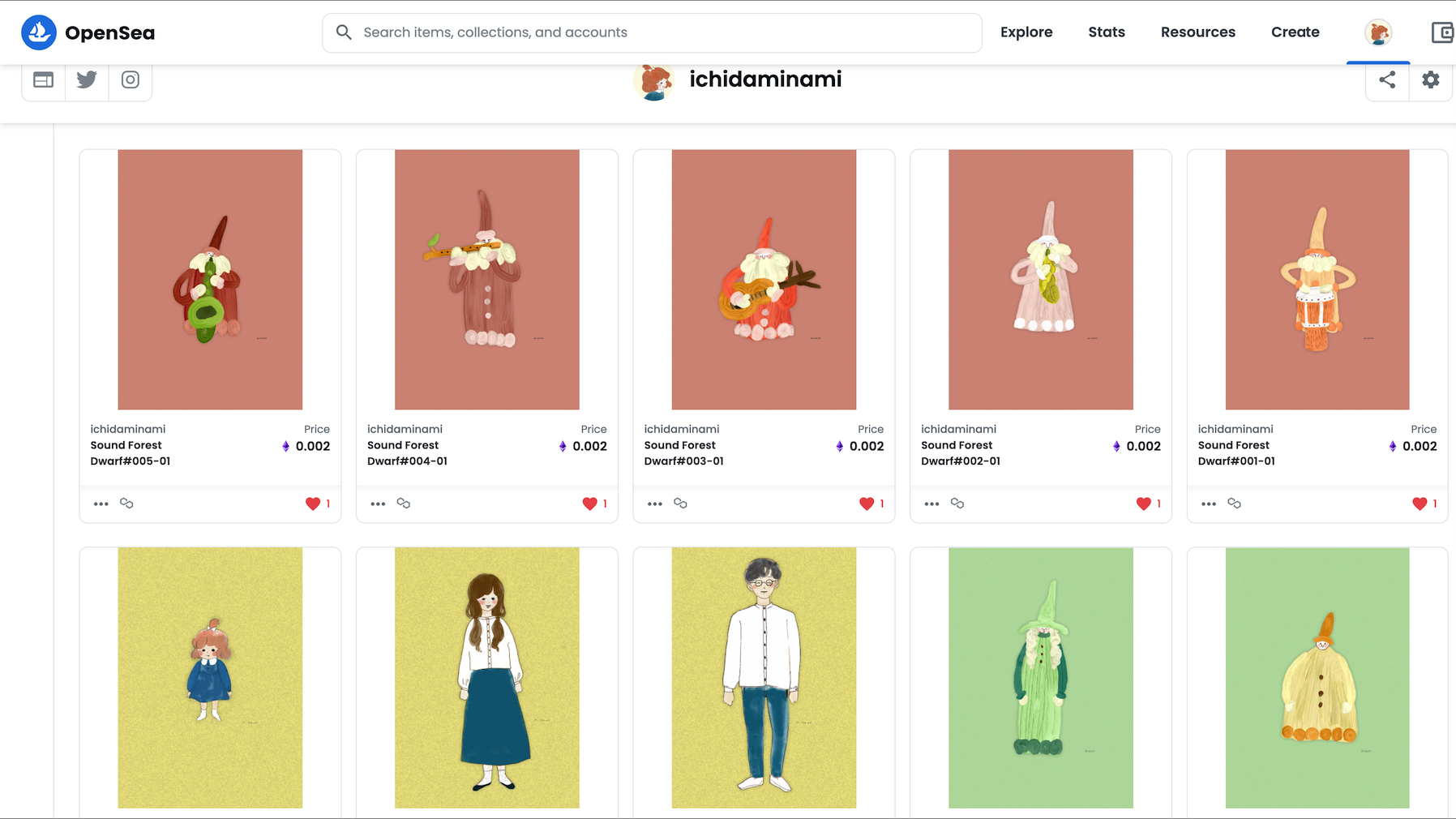Click the account avatar in the header
This screenshot has width=1456, height=819.
tap(1378, 32)
